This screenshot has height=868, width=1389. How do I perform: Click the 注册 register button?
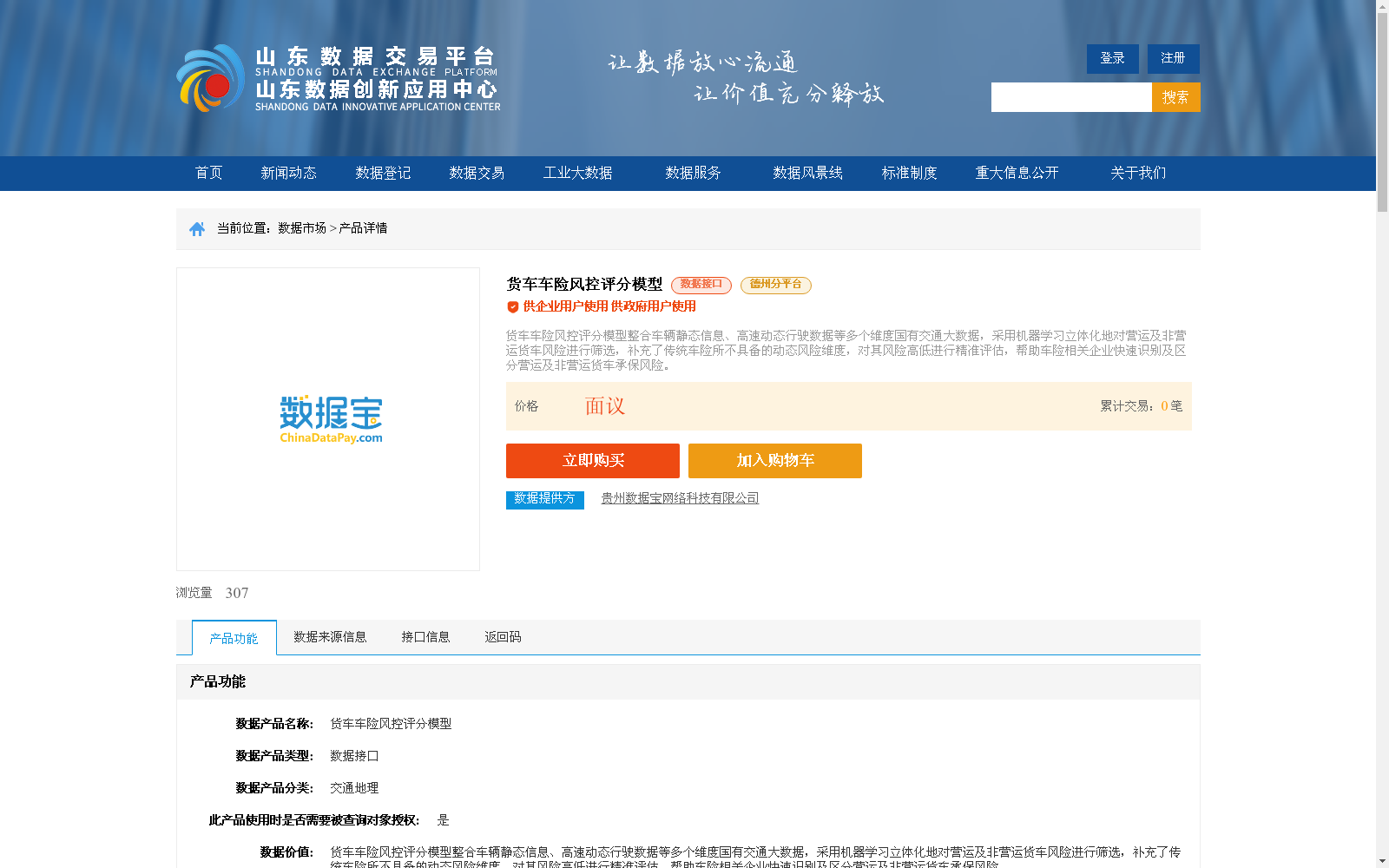click(x=1174, y=58)
